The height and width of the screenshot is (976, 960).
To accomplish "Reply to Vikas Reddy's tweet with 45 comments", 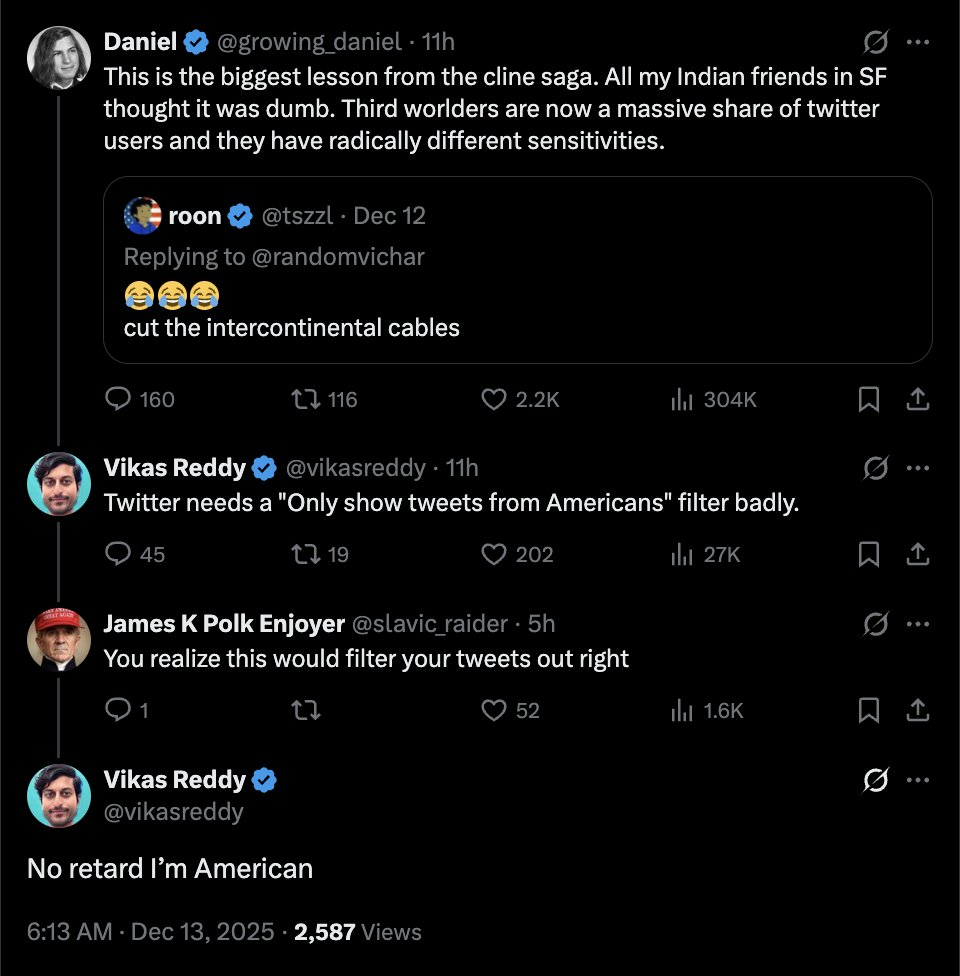I will pos(118,554).
